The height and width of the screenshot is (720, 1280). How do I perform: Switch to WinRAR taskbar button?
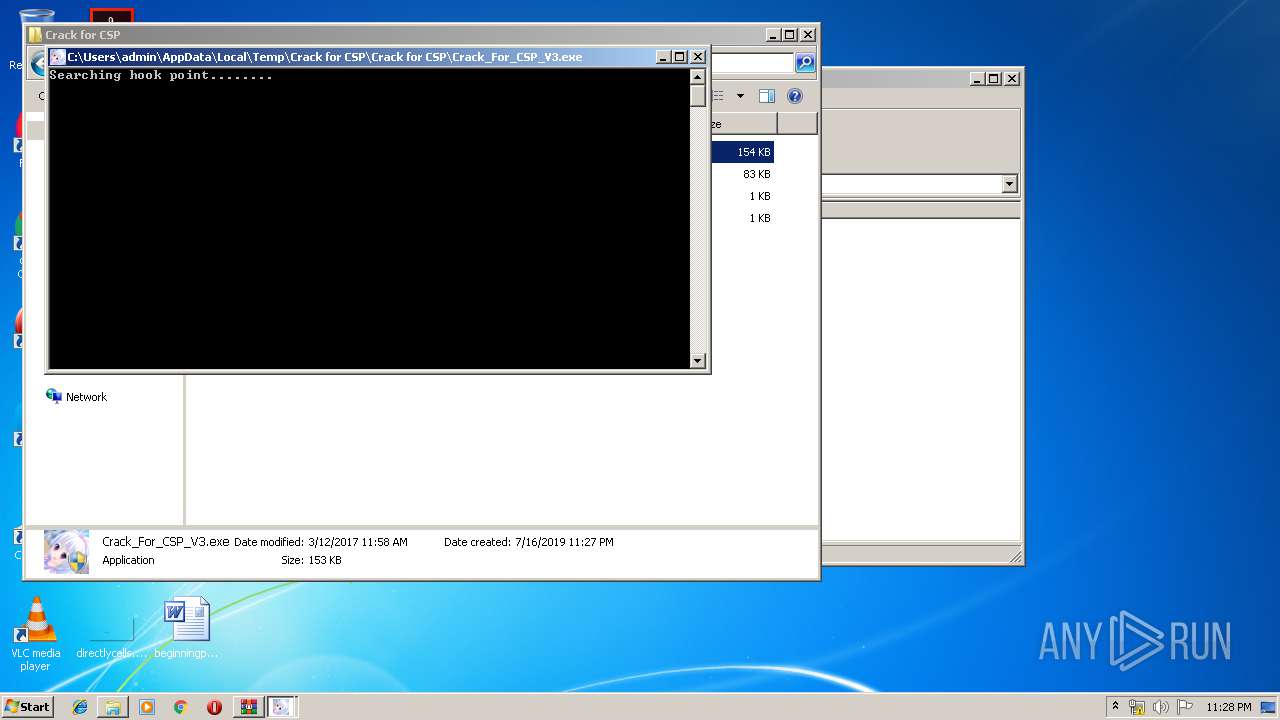tap(248, 707)
